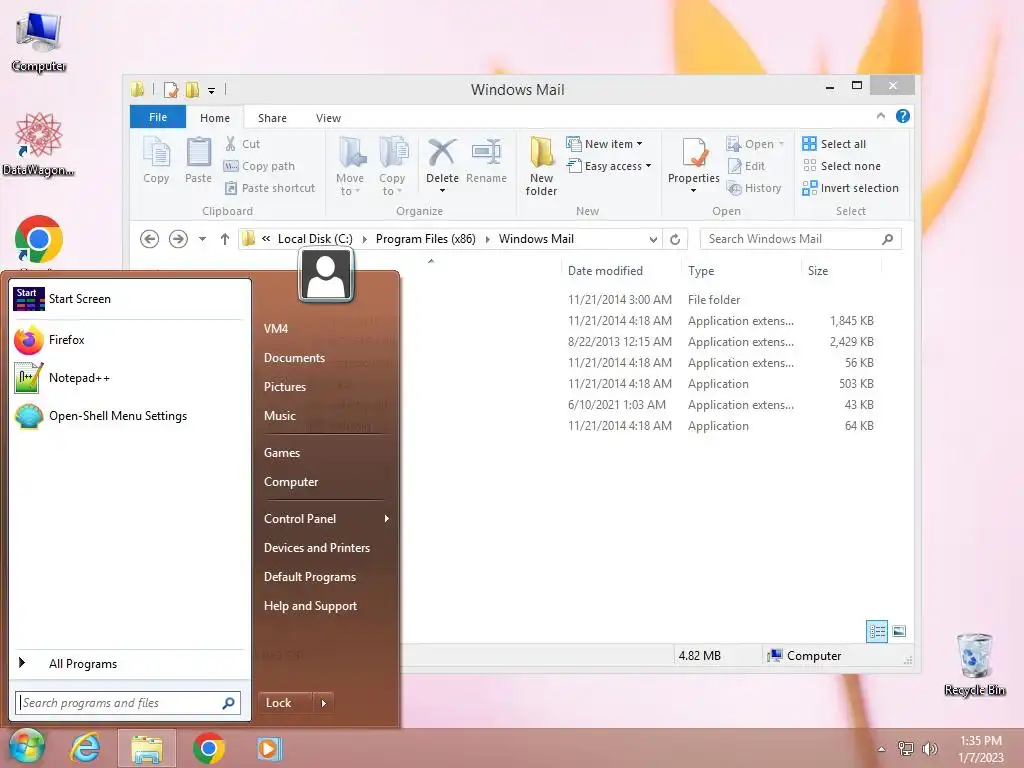Click the Delete X icon

pyautogui.click(x=442, y=152)
